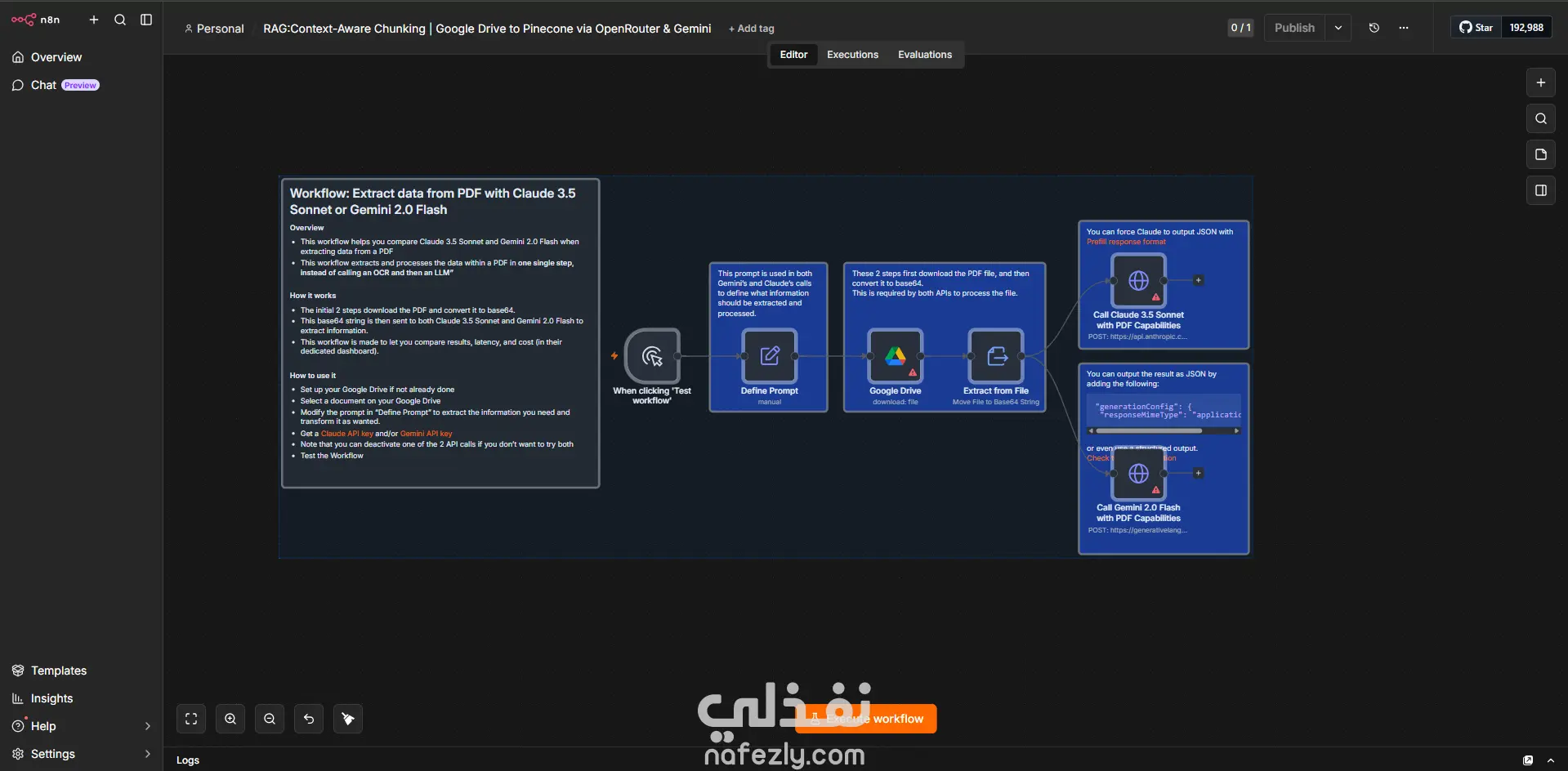Screen dimensions: 1568x771
Task: Open the Gemini API key link
Action: click(427, 434)
